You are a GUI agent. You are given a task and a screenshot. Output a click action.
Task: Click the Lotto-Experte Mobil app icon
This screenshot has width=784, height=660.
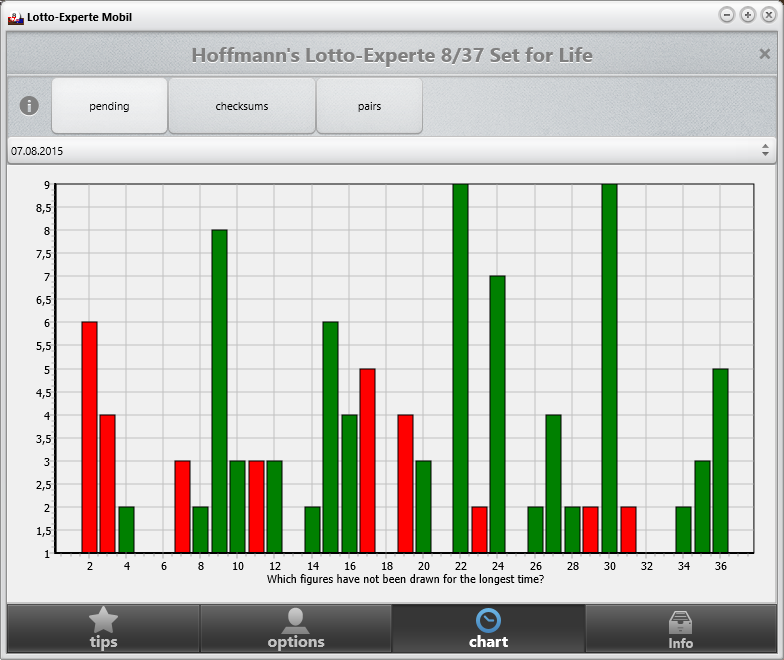pyautogui.click(x=16, y=18)
